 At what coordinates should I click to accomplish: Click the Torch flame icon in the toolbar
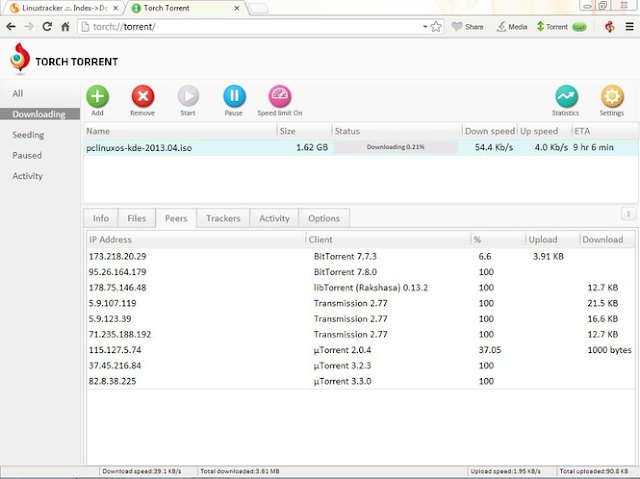tap(609, 27)
